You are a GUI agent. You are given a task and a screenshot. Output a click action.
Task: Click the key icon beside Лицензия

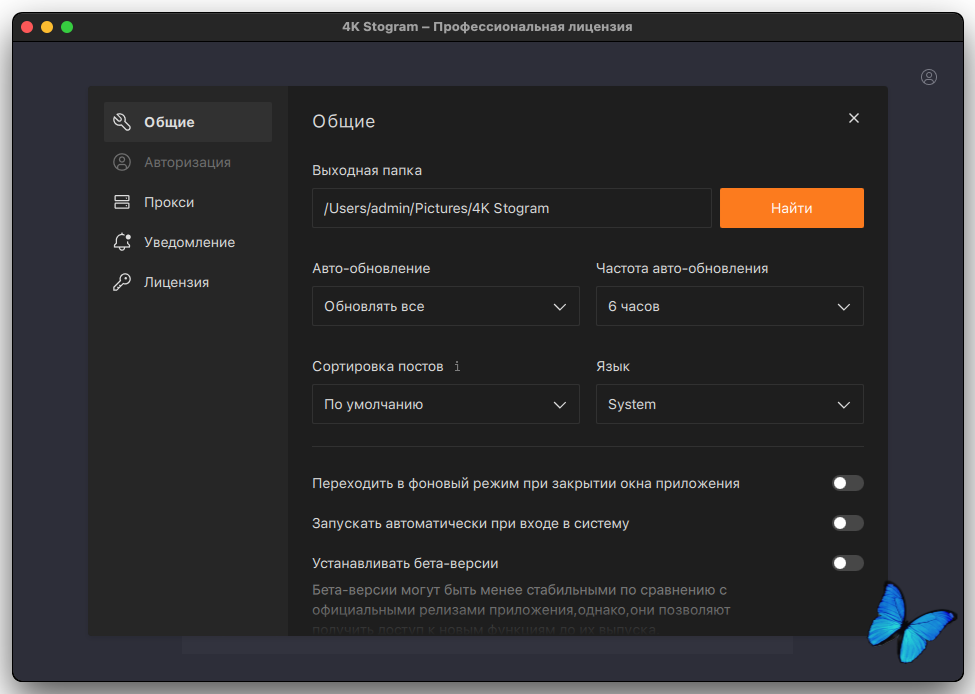122,282
